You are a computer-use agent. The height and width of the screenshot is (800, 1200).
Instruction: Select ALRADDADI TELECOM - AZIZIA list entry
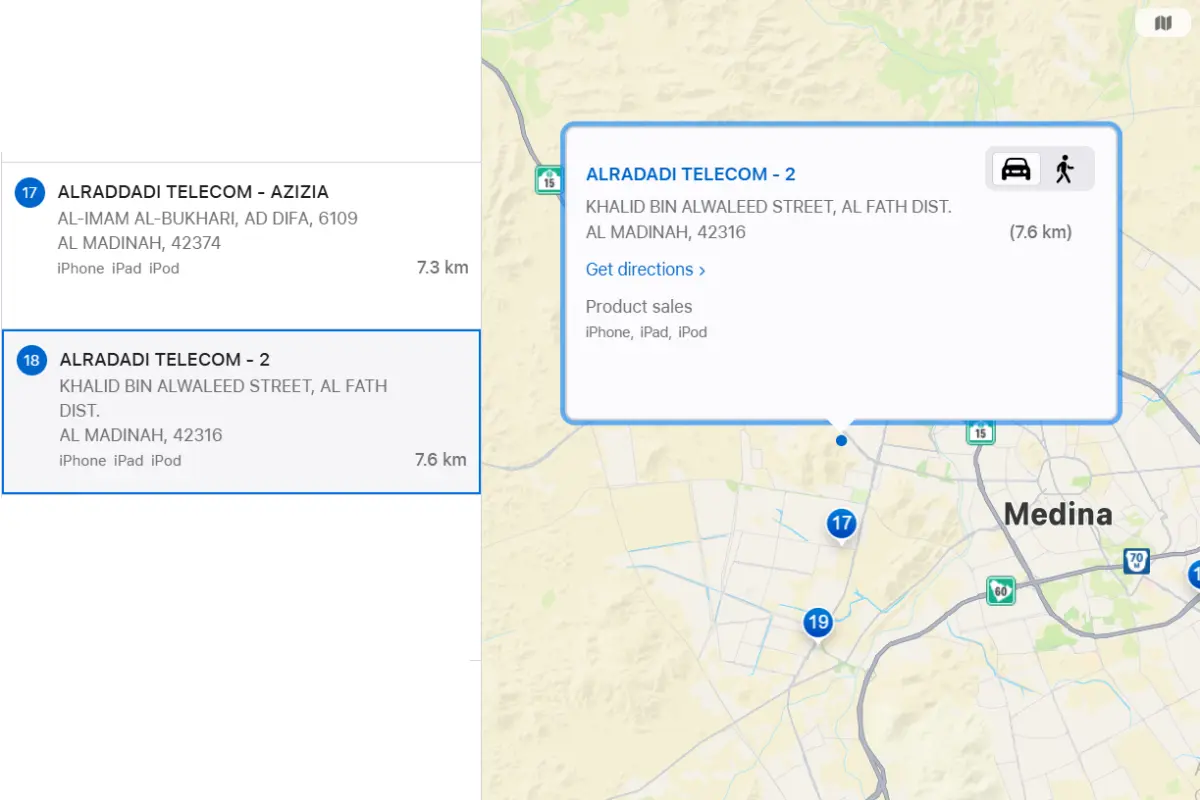pos(240,245)
